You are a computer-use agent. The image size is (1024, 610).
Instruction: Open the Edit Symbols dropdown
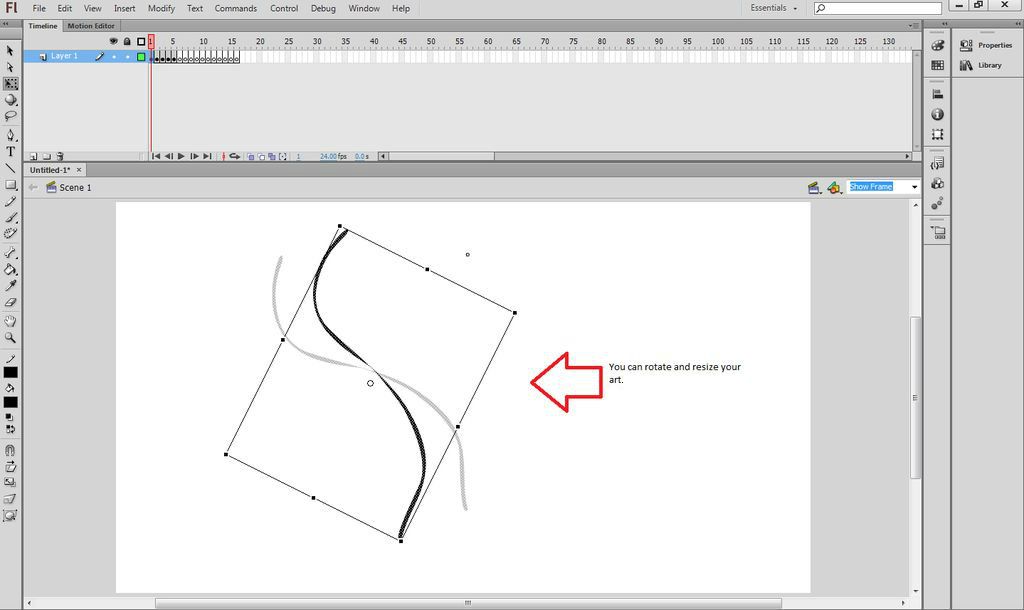pos(834,187)
